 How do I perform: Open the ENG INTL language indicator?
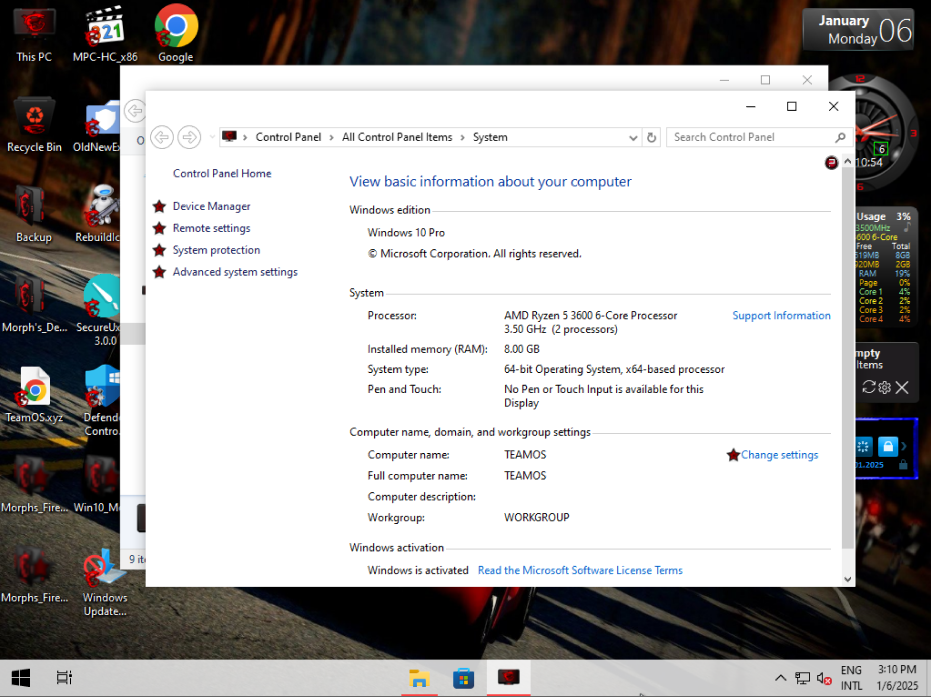851,678
